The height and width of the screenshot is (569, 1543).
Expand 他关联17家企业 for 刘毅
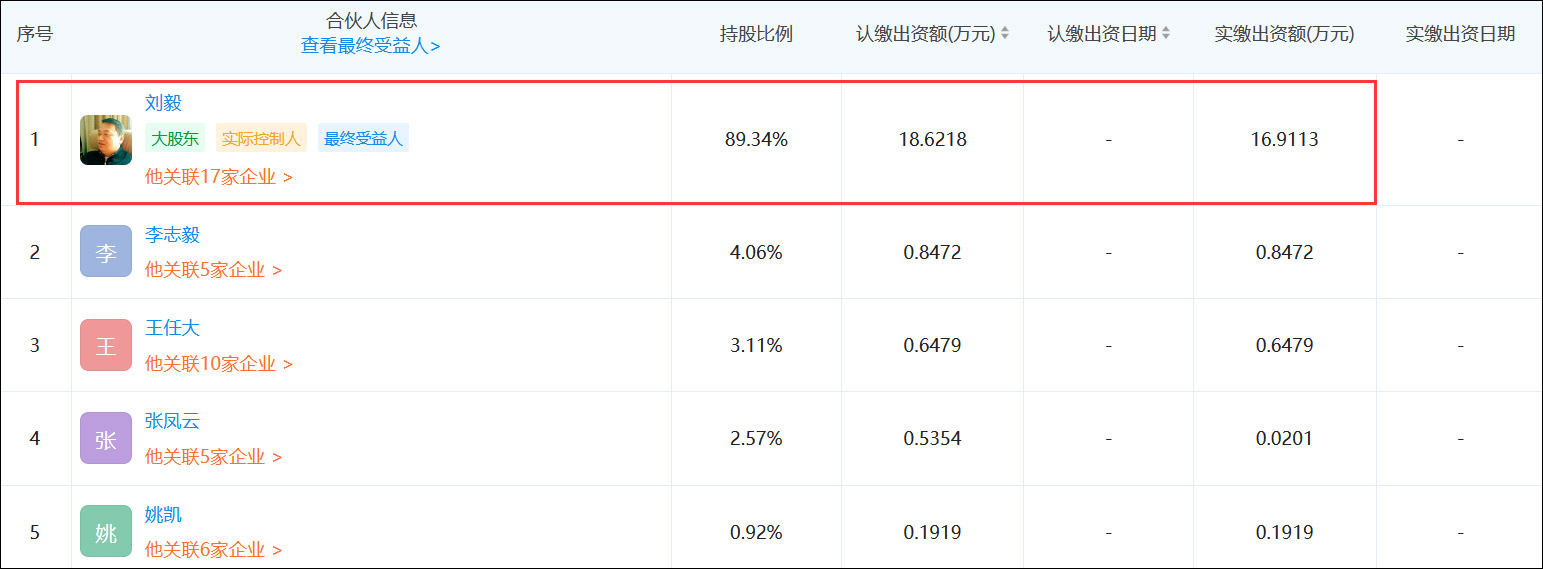click(x=219, y=177)
